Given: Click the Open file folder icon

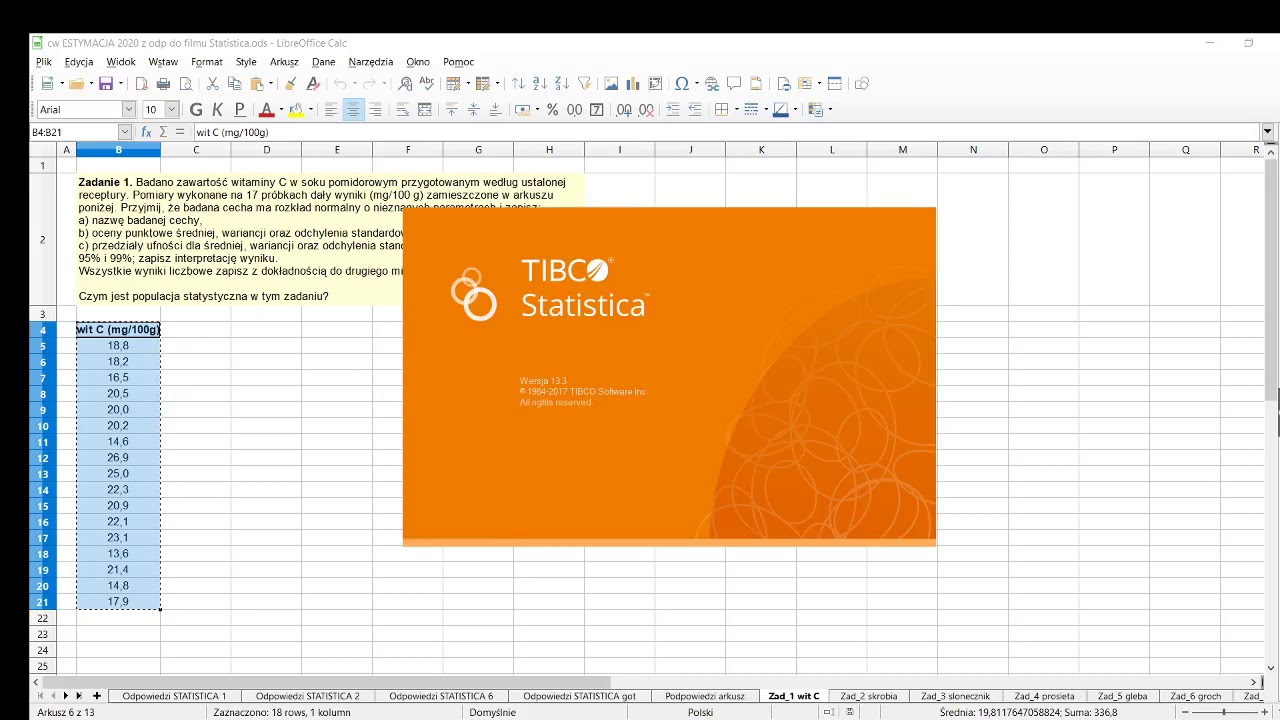Looking at the screenshot, I should 76,84.
